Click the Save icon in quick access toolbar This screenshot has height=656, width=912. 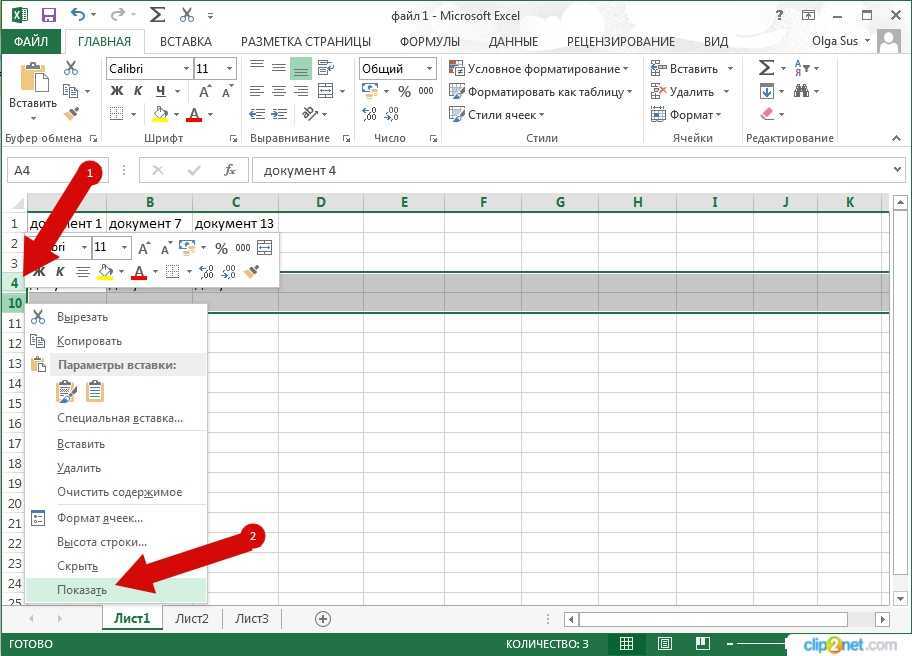pyautogui.click(x=49, y=15)
